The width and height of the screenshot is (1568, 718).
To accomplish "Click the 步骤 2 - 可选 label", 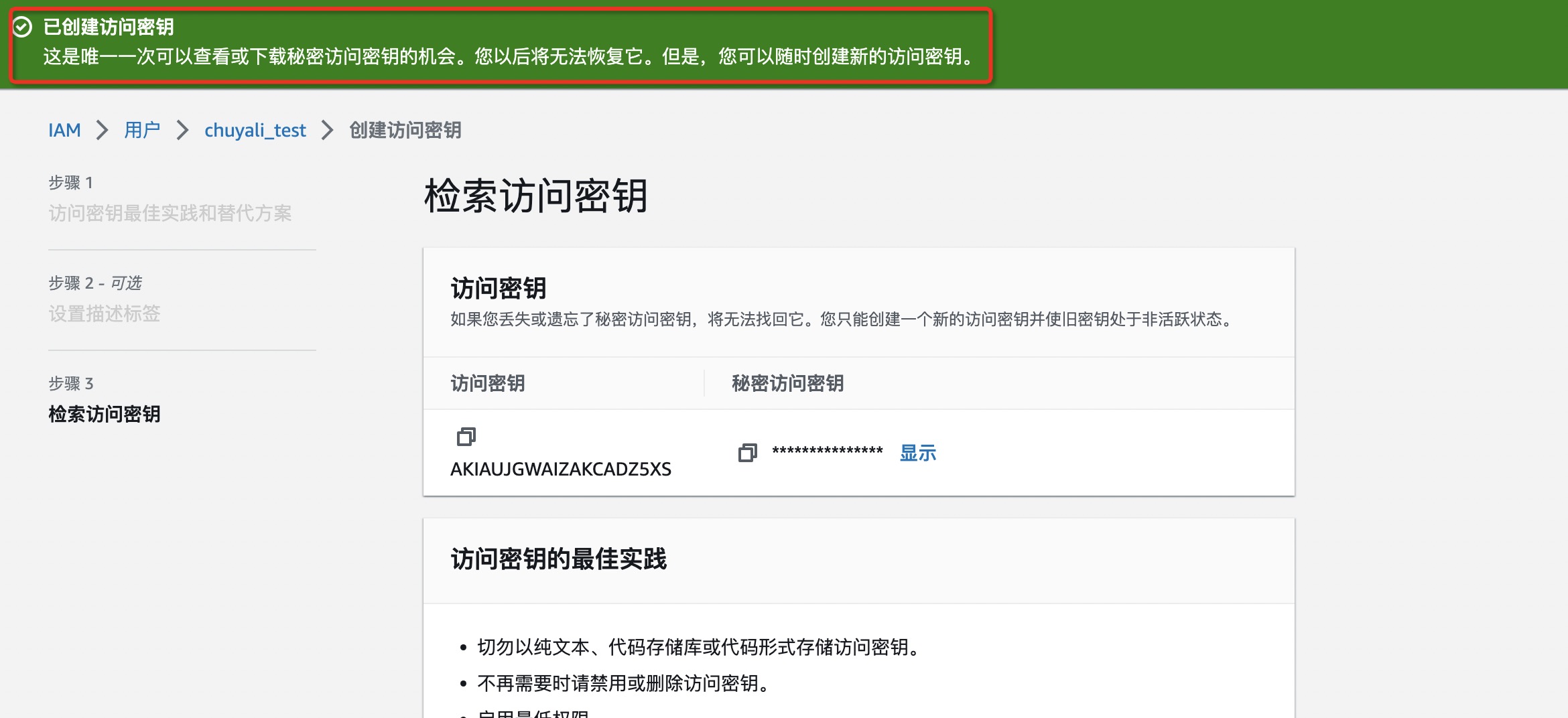I will pyautogui.click(x=95, y=283).
